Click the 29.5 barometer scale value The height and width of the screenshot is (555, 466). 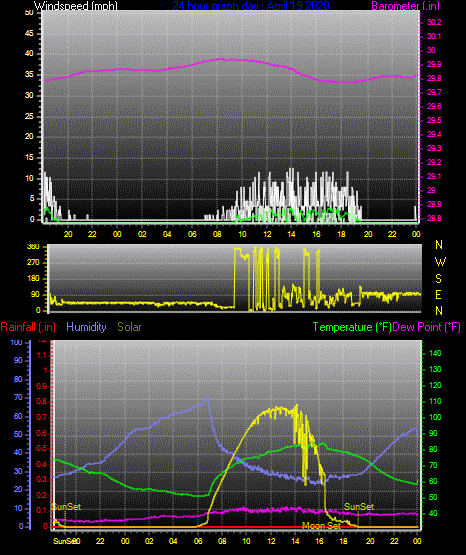click(x=434, y=120)
